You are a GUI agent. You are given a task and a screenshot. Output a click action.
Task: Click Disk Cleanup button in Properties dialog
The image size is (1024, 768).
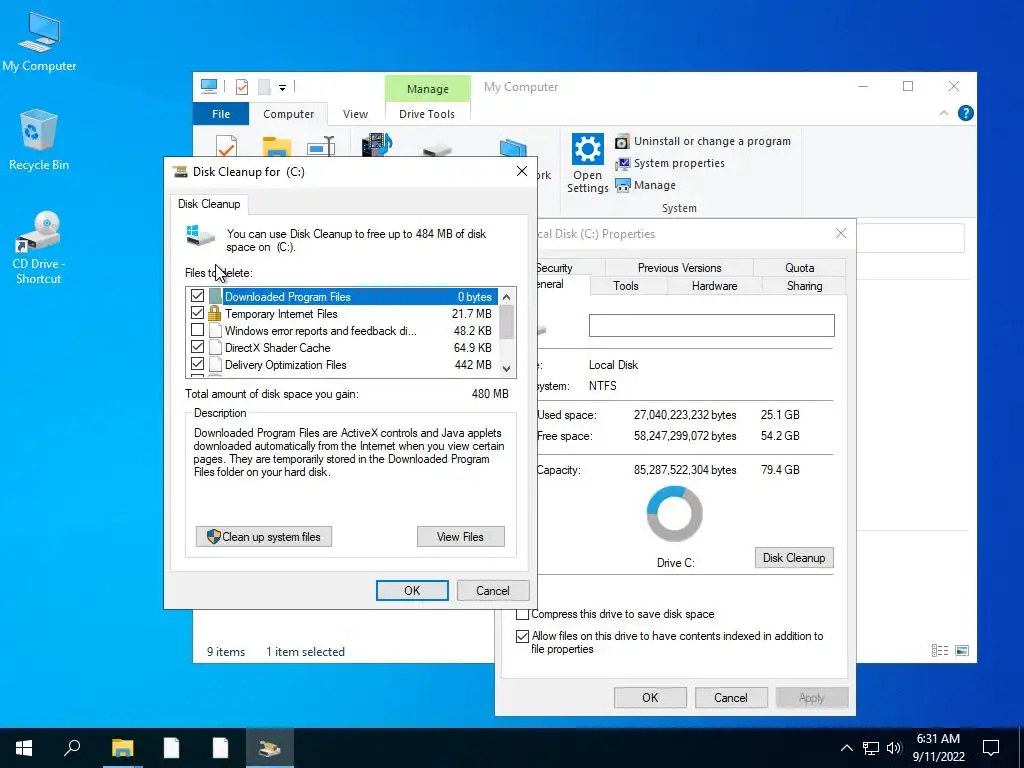[x=794, y=558]
